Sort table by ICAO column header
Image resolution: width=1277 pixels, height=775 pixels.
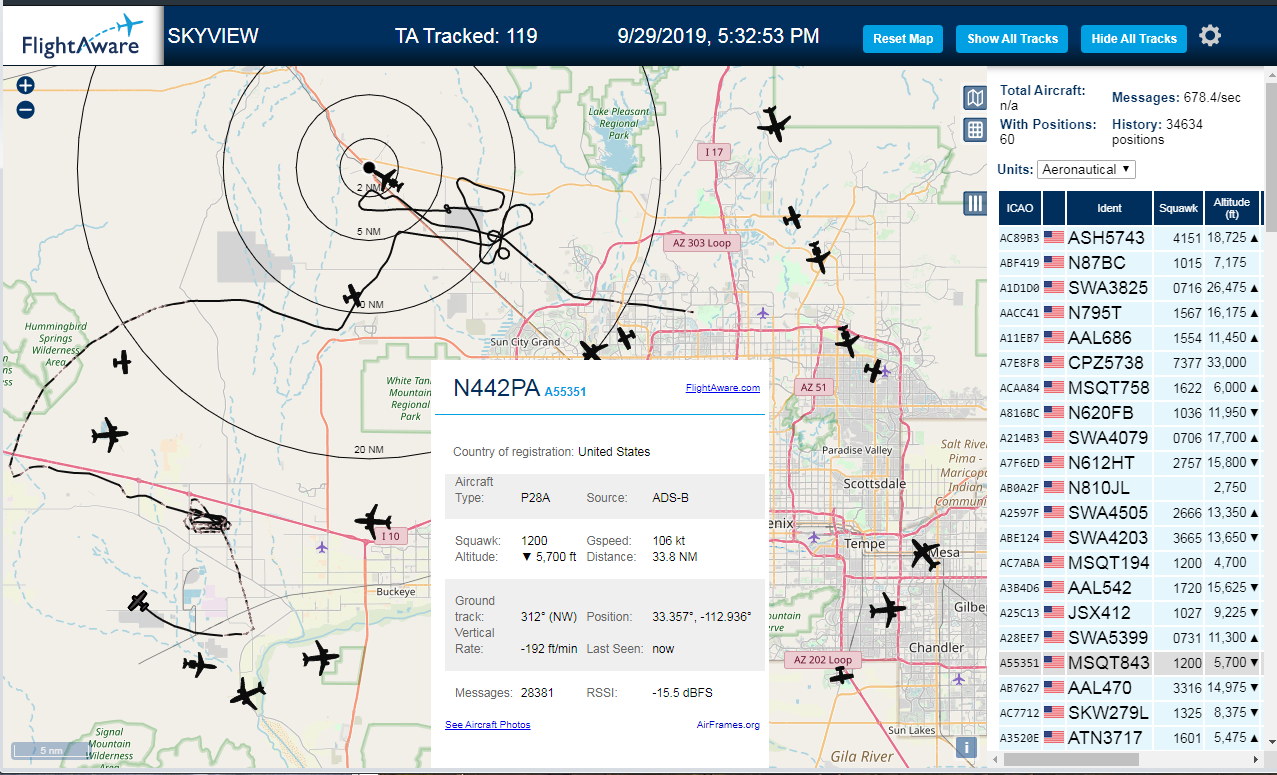(x=1020, y=208)
